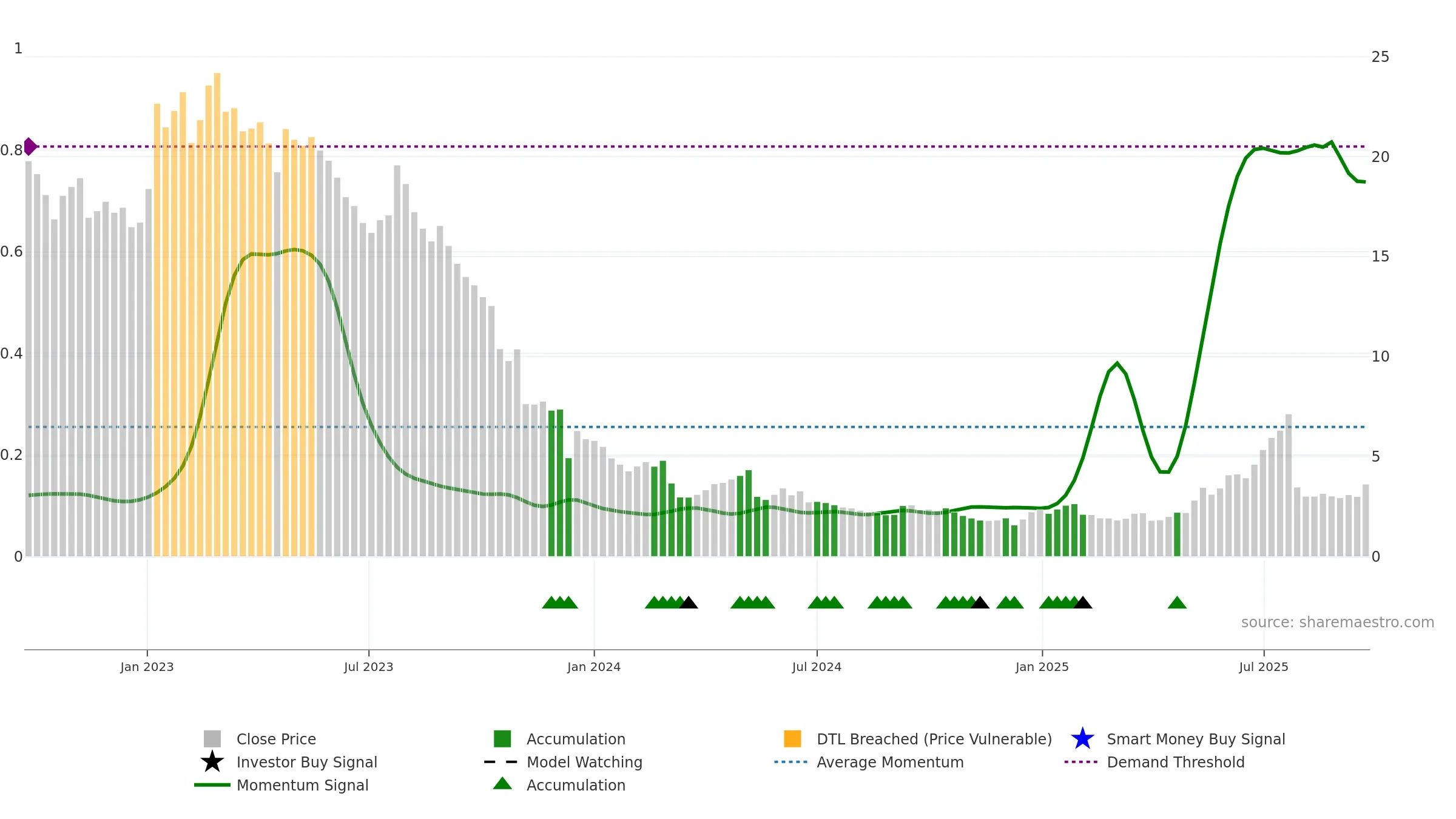1456x819 pixels.
Task: Click the Jul 2023 axis label
Action: pyautogui.click(x=368, y=667)
